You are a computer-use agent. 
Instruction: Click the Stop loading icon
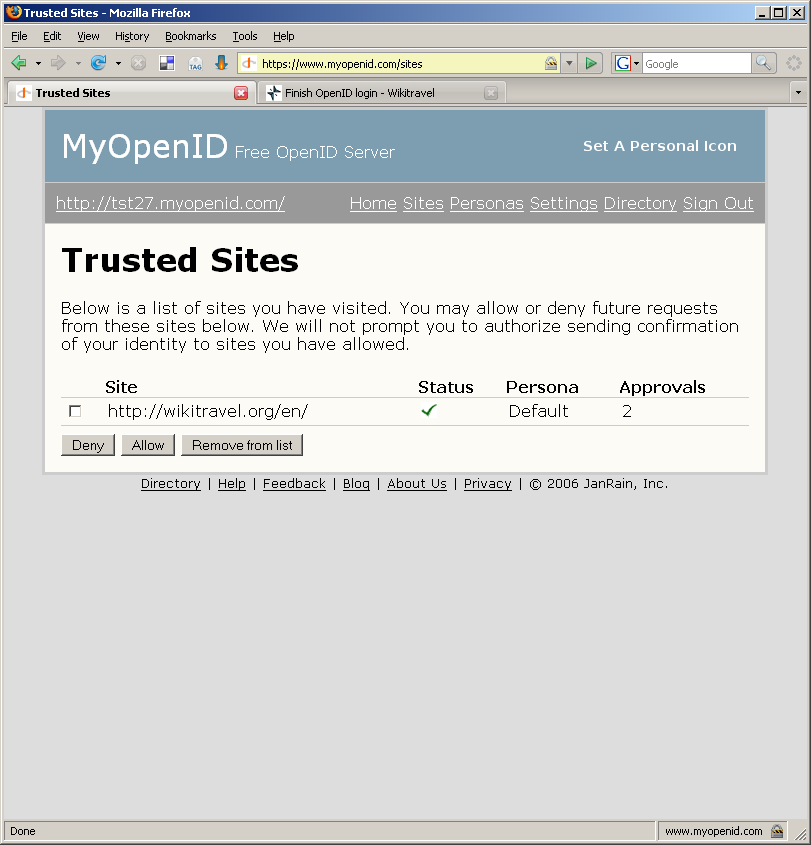138,63
